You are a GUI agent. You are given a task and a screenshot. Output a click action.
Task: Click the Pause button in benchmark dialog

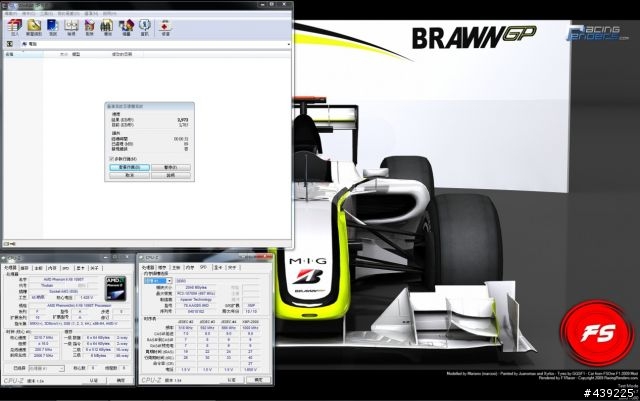pos(171,167)
